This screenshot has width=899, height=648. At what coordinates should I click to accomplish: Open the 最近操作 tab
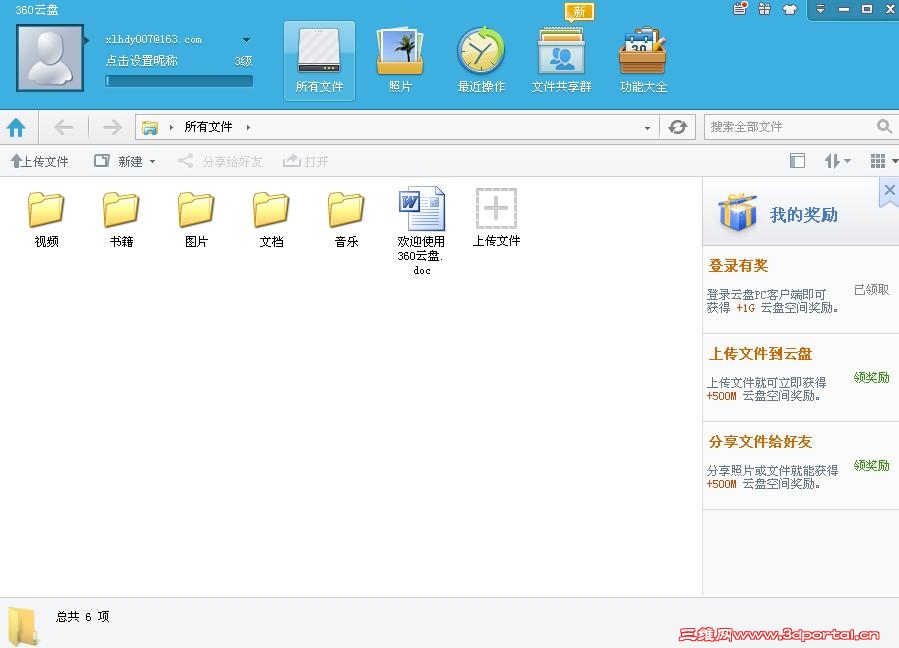tap(481, 61)
